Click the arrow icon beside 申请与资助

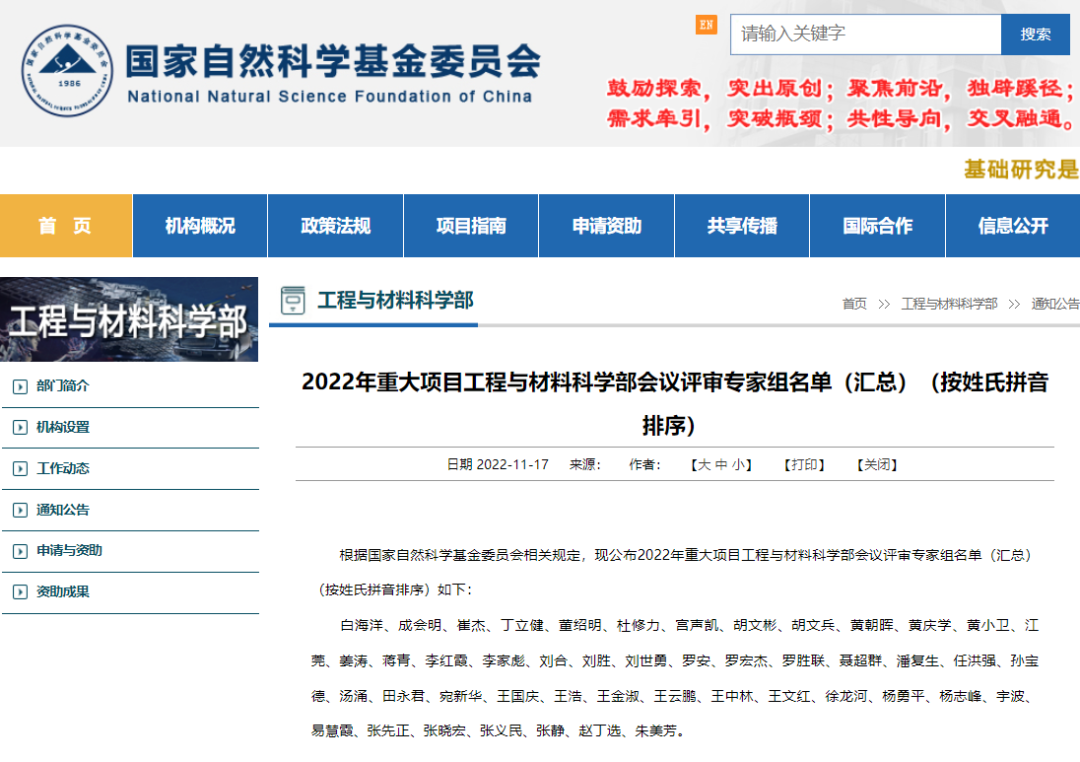(x=20, y=551)
